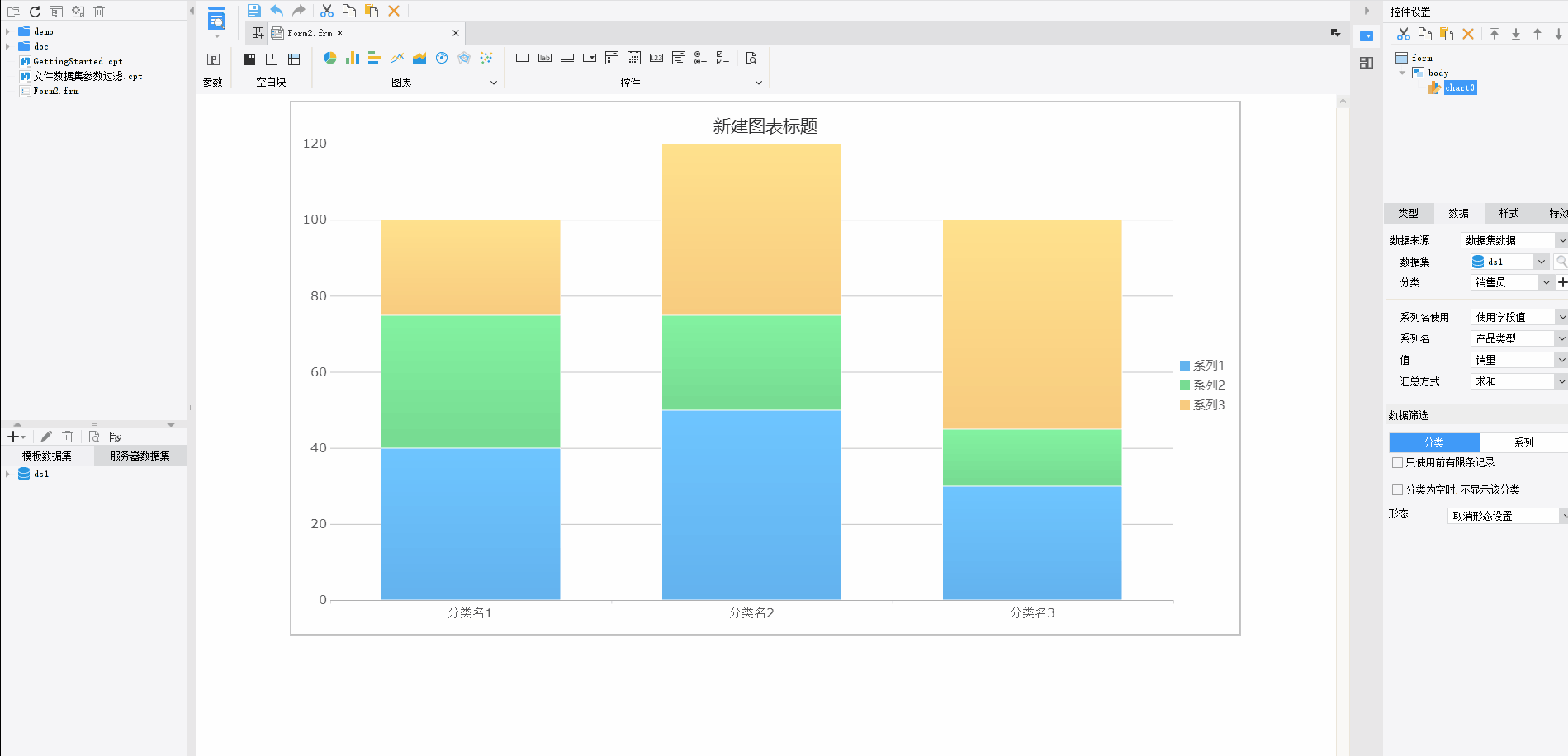Switch to the 数据 tab
This screenshot has width=1568, height=756.
point(1459,213)
